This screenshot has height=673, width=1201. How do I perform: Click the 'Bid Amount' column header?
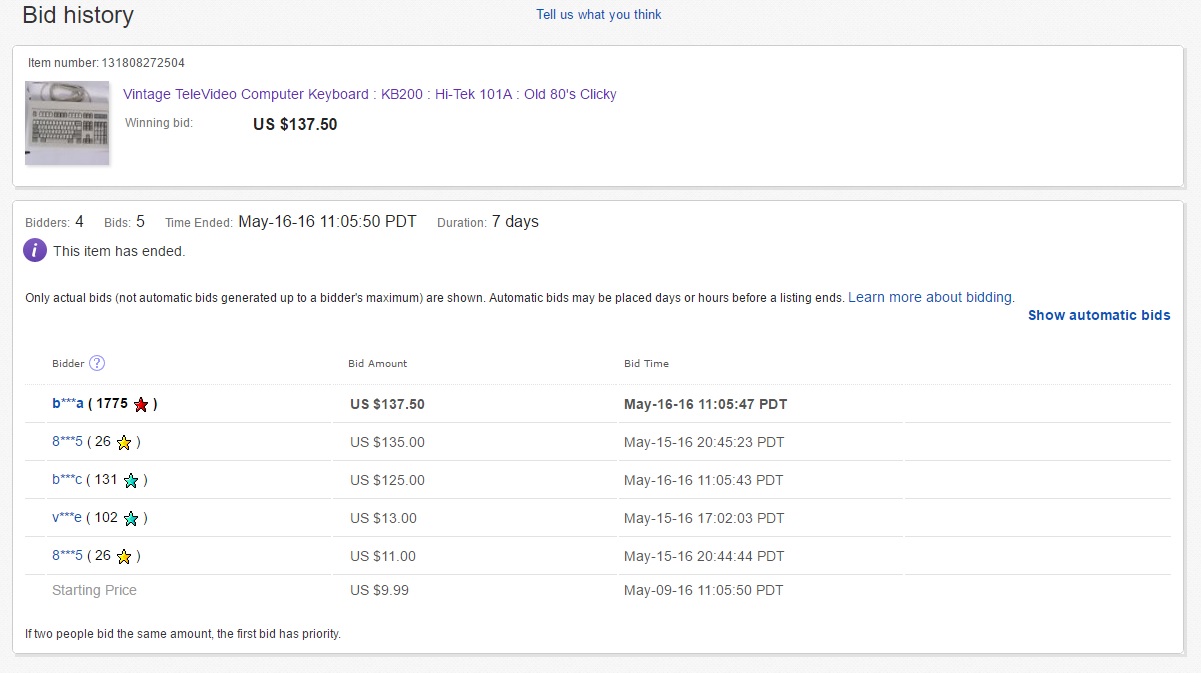(x=377, y=363)
